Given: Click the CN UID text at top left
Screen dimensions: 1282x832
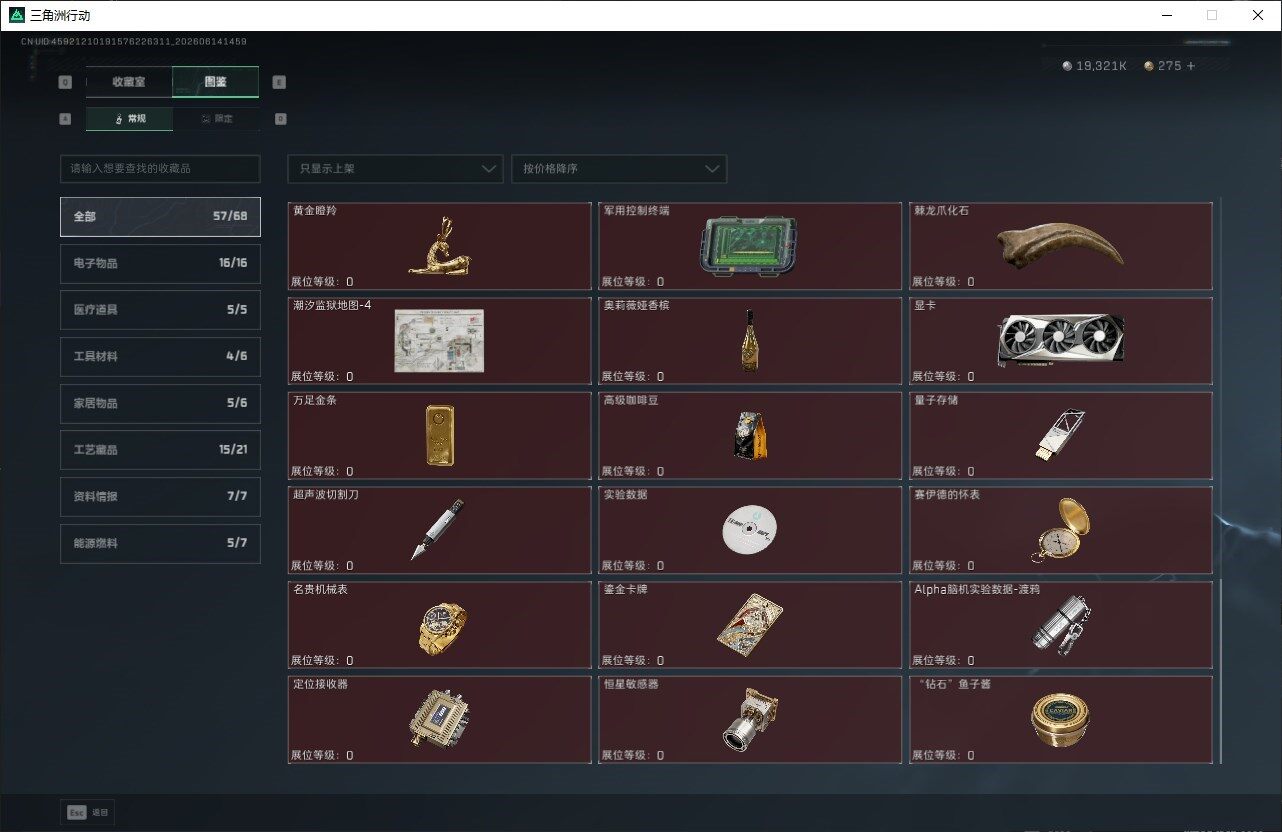Looking at the screenshot, I should pos(134,42).
